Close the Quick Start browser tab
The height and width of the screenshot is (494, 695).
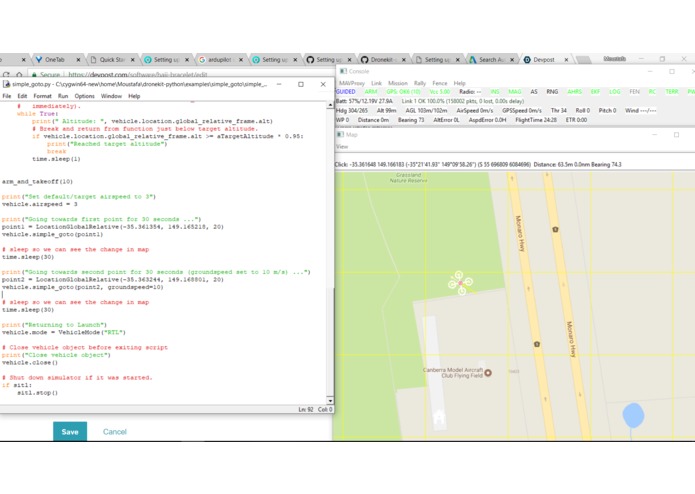point(133,60)
